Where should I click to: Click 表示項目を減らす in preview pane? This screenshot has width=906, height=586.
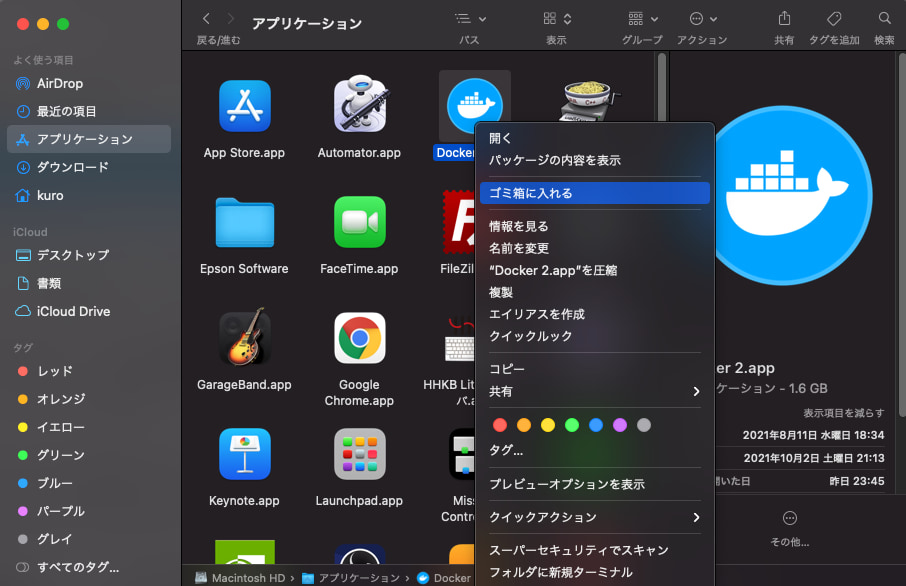(x=844, y=413)
